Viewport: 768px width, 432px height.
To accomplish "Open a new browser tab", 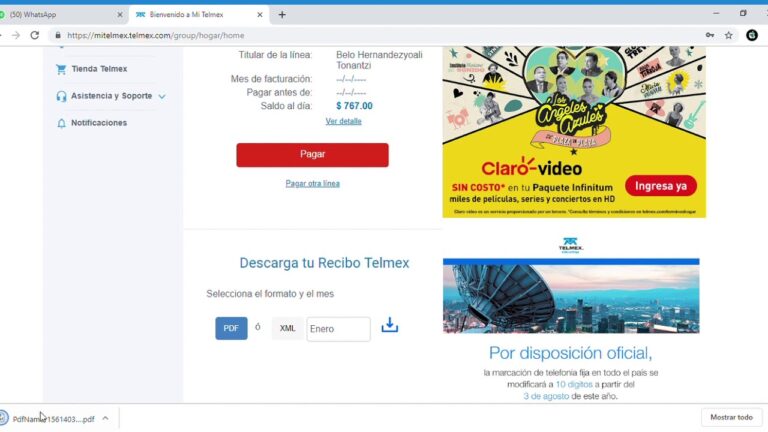I will tap(282, 15).
